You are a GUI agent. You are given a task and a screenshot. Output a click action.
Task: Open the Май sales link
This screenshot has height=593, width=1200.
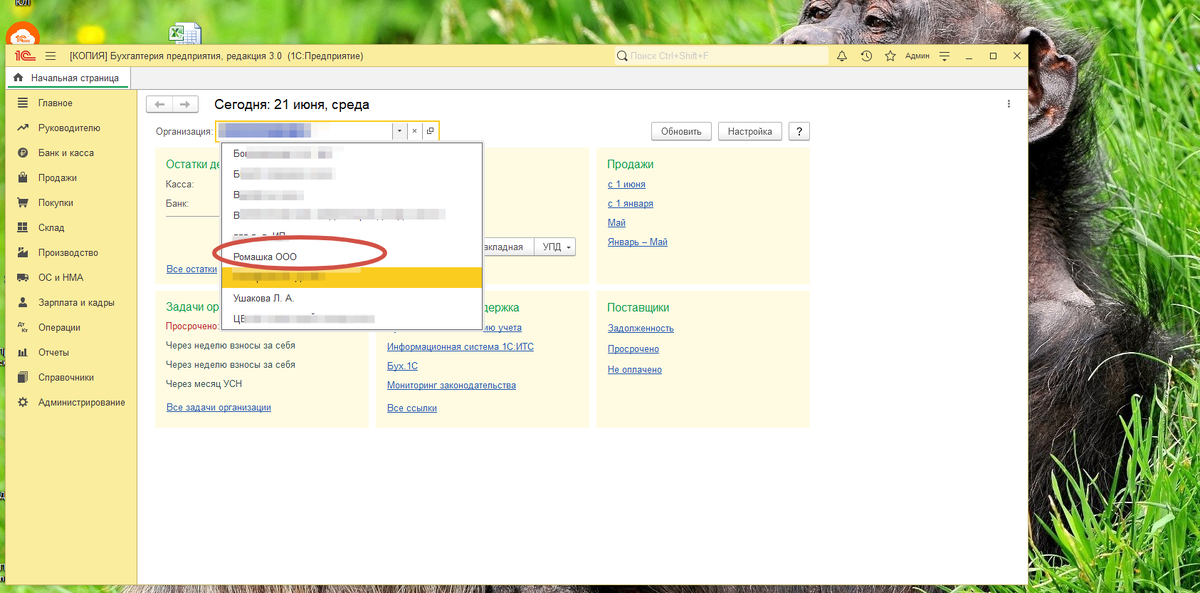[616, 222]
